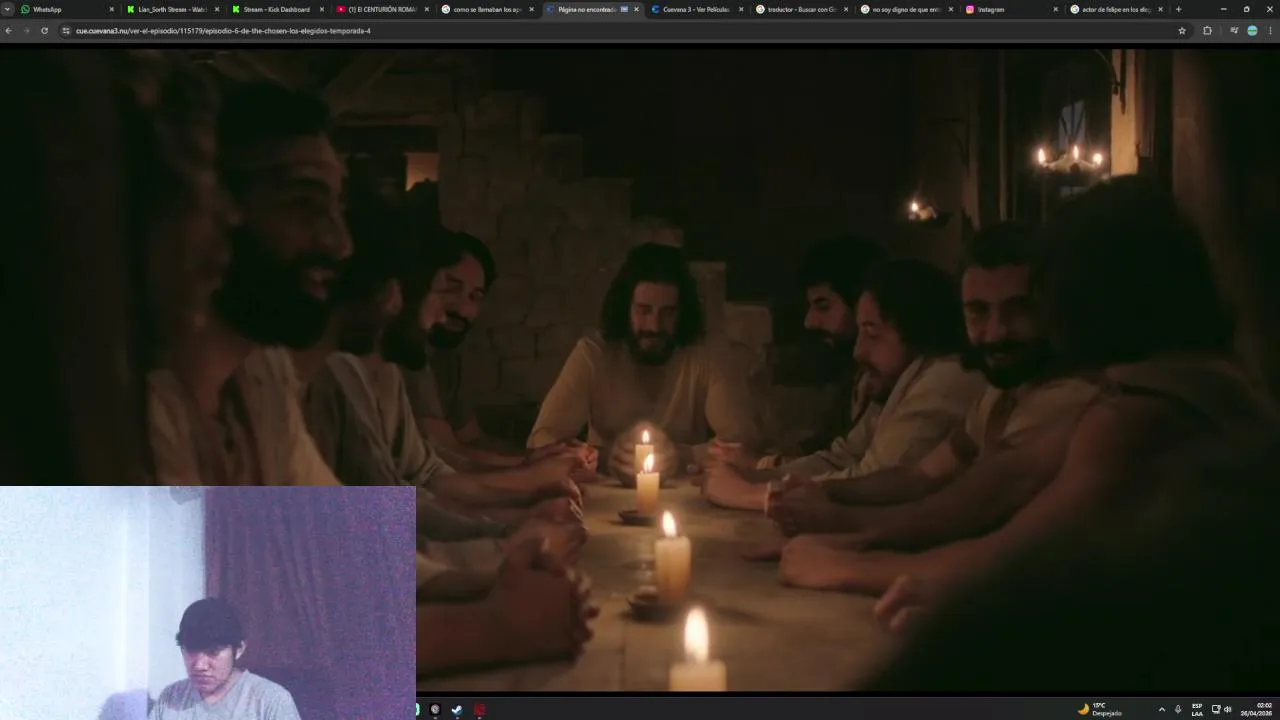View site information icon in address bar
This screenshot has width=1280, height=720.
(66, 31)
